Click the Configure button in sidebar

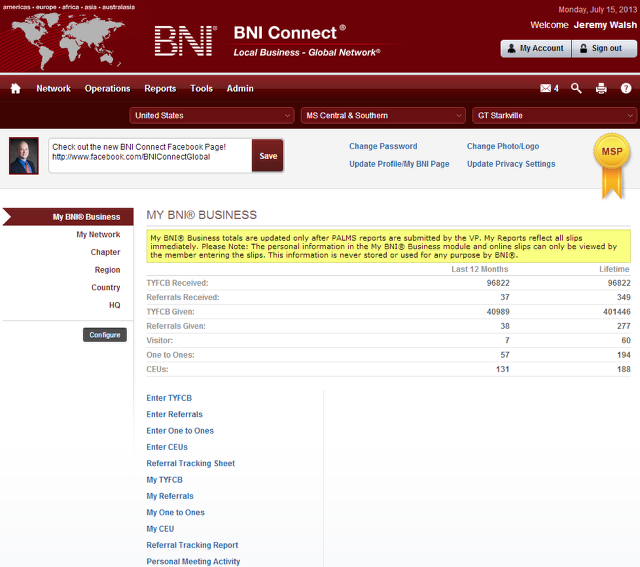point(105,335)
